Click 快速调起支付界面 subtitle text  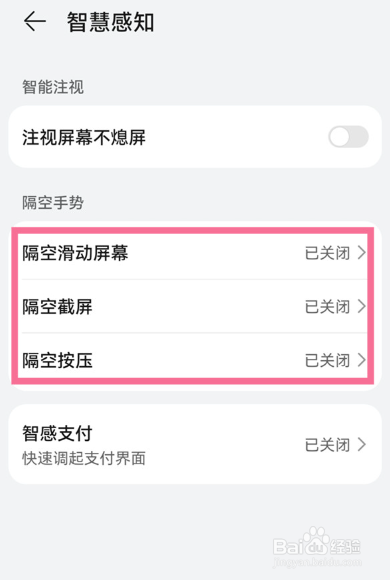click(x=84, y=458)
